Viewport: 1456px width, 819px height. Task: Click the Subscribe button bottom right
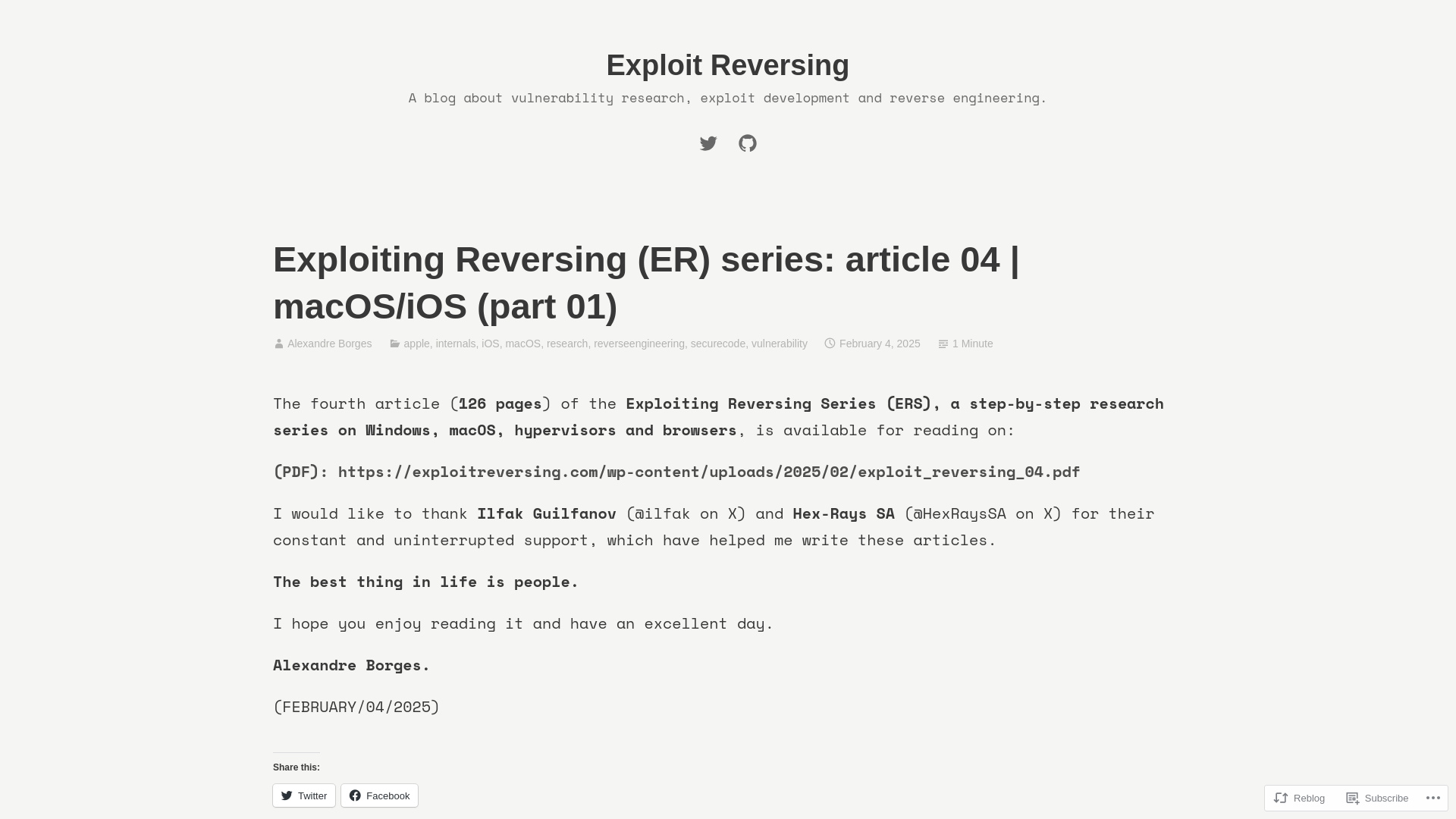[x=1378, y=798]
